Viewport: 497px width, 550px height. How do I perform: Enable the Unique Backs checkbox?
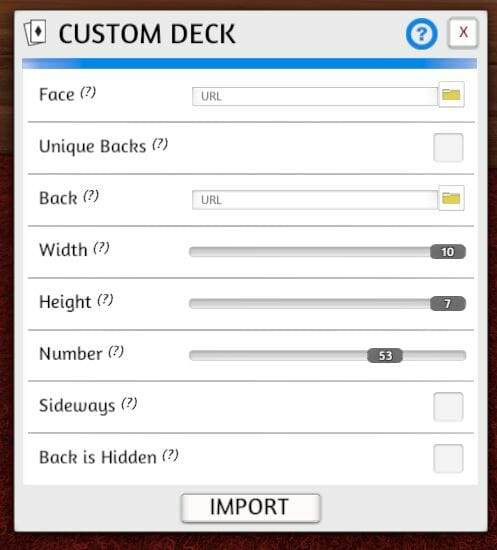pyautogui.click(x=448, y=147)
